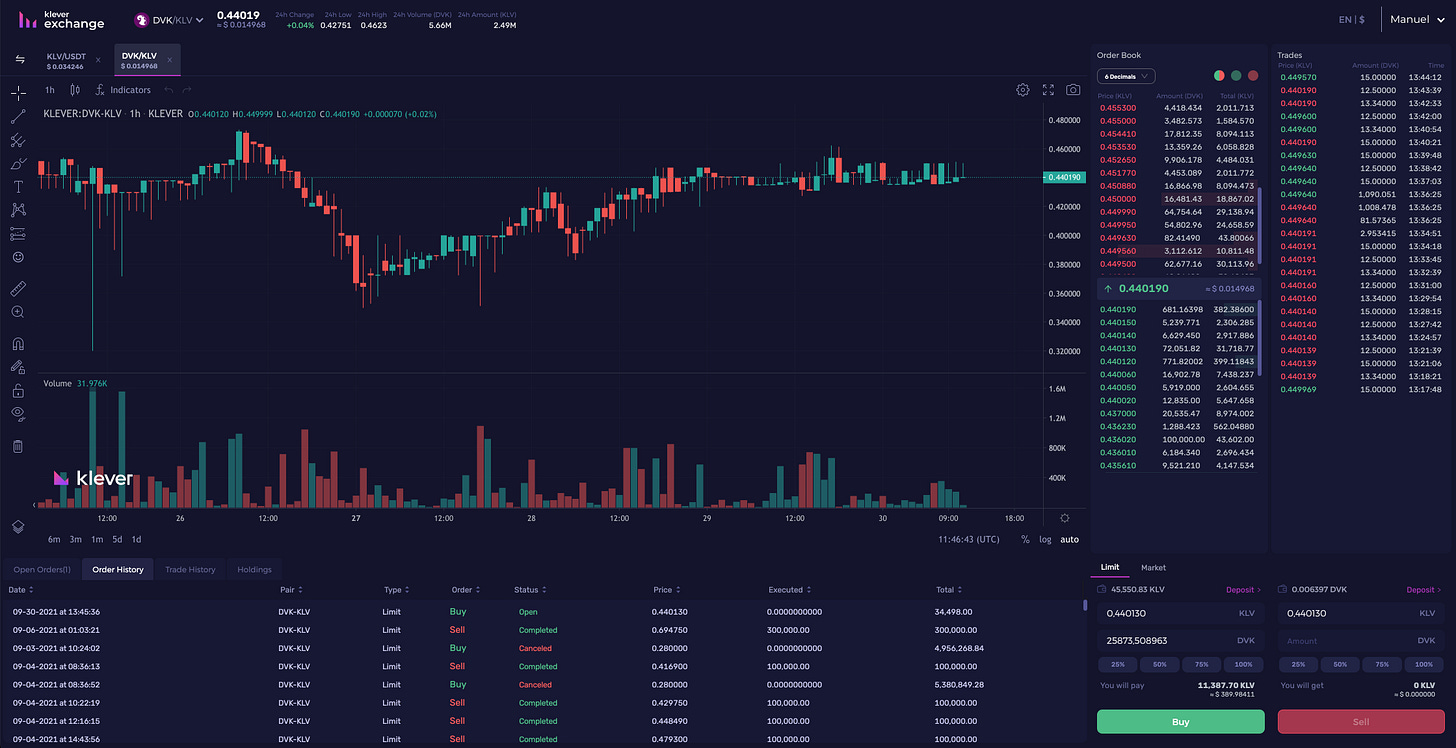Close the KLV/USDT pair tab
1456x748 pixels.
click(x=98, y=61)
